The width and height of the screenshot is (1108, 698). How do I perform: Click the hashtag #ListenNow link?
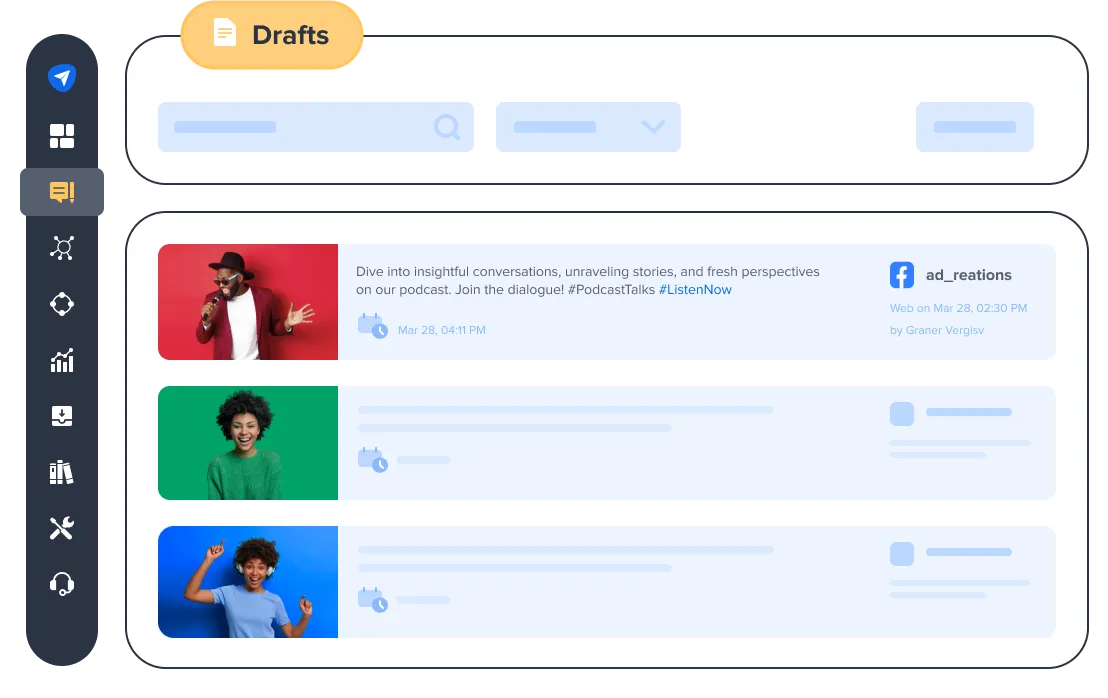pos(697,289)
